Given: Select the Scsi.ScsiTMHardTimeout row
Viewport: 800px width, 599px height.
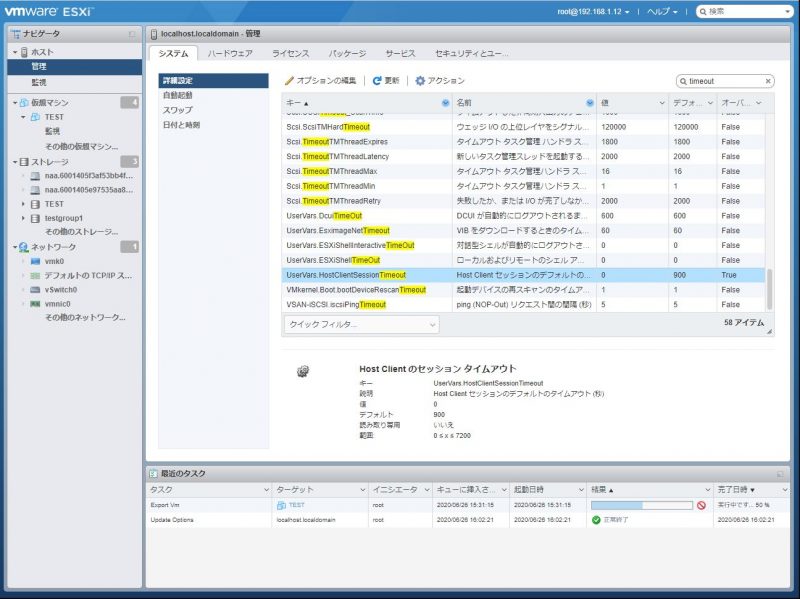Looking at the screenshot, I should click(523, 127).
